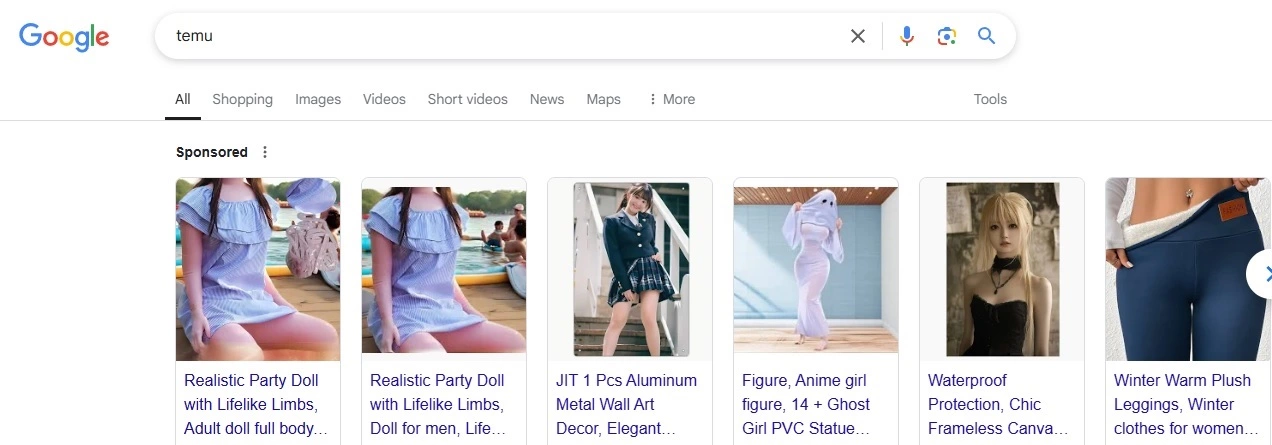Open the News tab
The image size is (1272, 445).
pos(547,99)
